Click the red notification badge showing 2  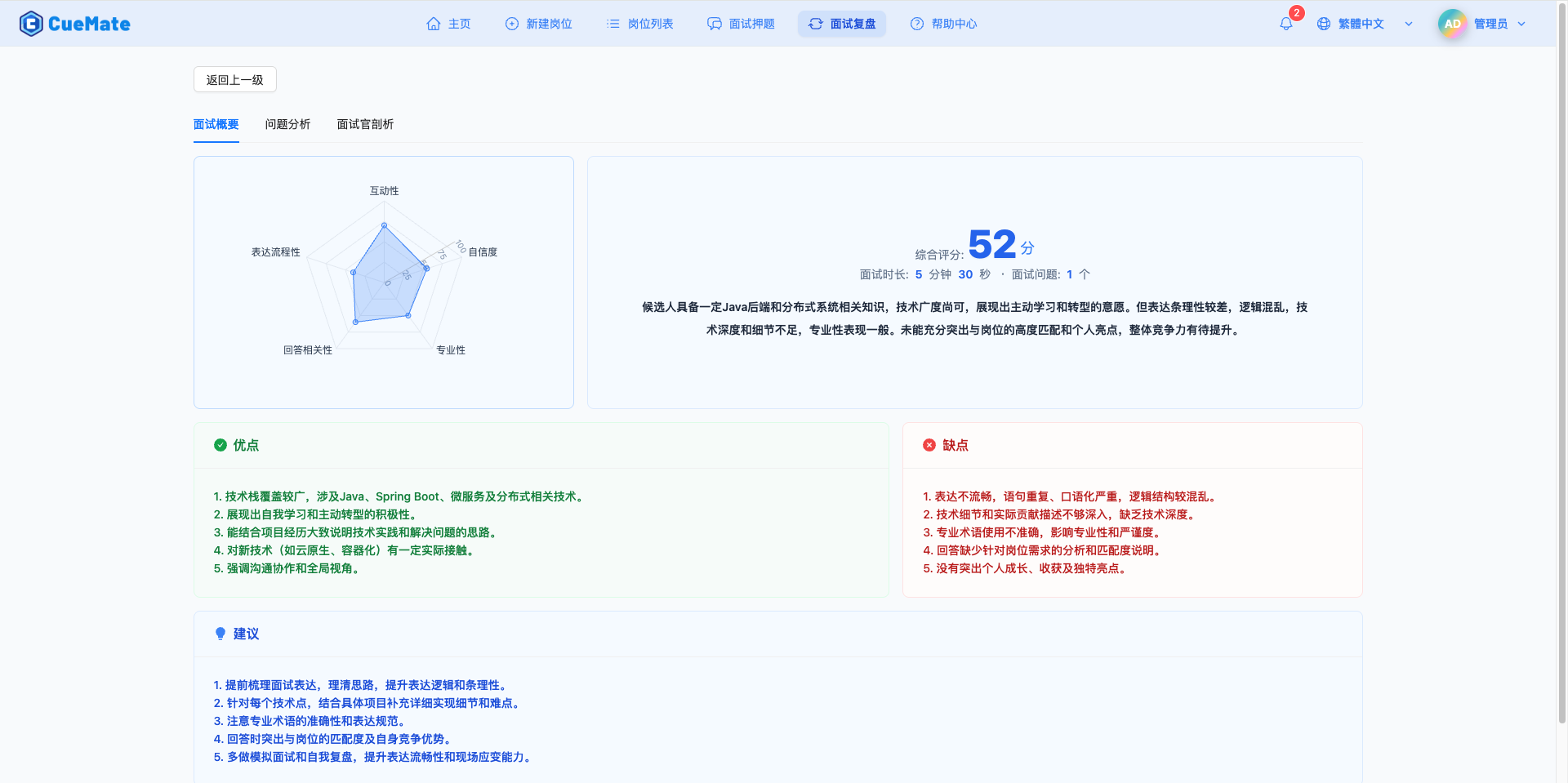pos(1296,13)
